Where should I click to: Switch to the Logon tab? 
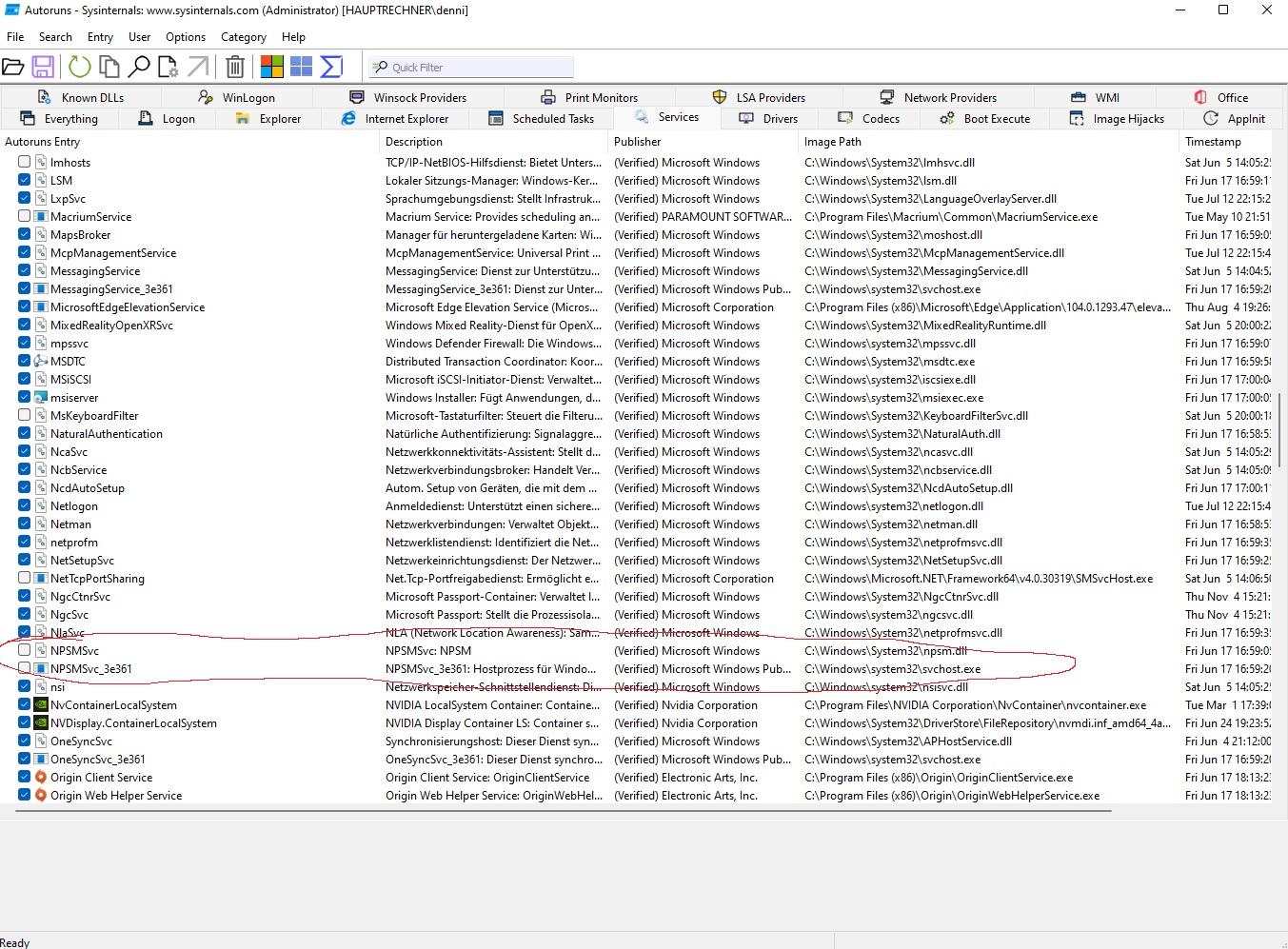(x=167, y=119)
